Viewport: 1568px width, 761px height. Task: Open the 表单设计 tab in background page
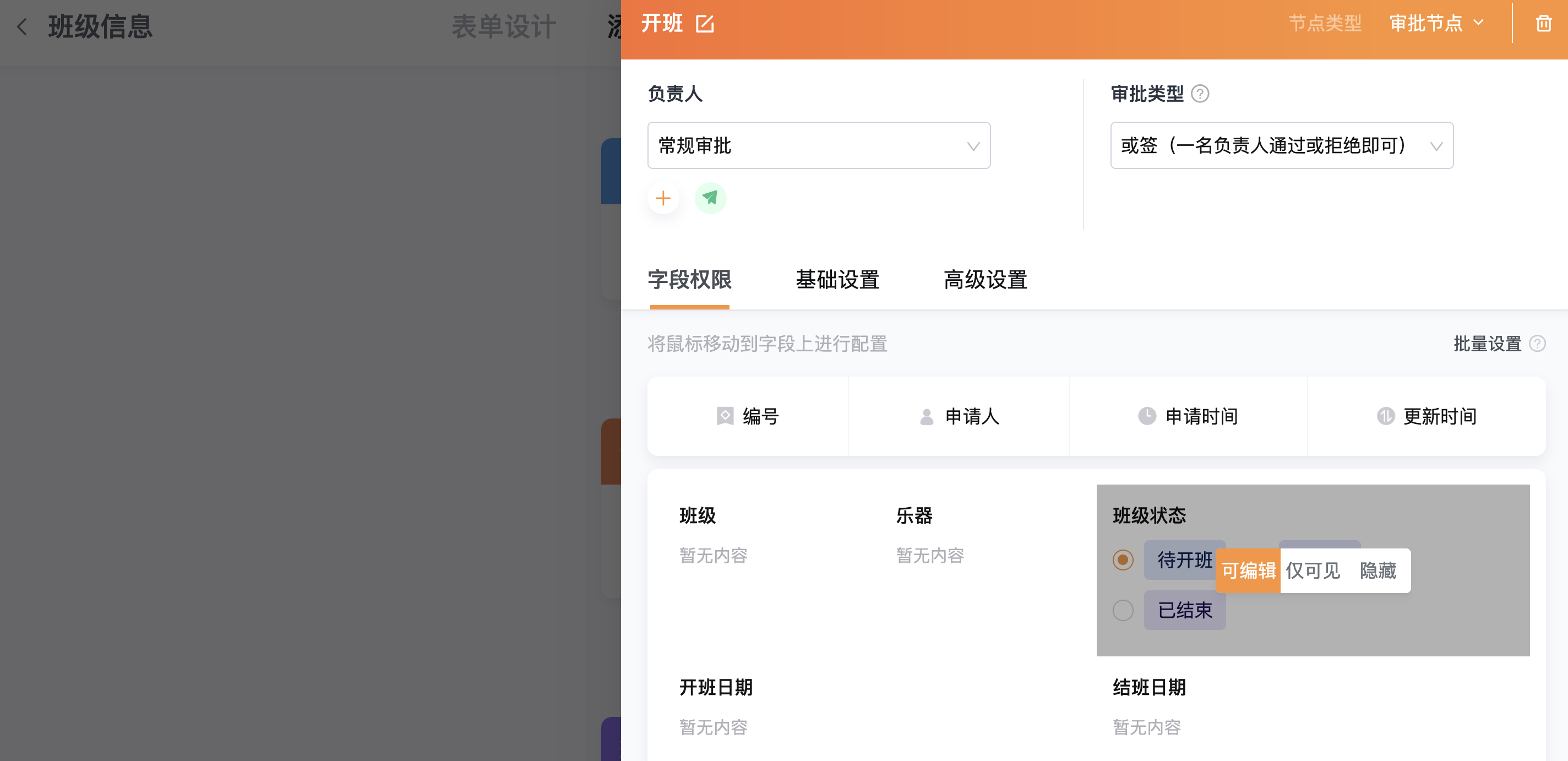point(504,27)
